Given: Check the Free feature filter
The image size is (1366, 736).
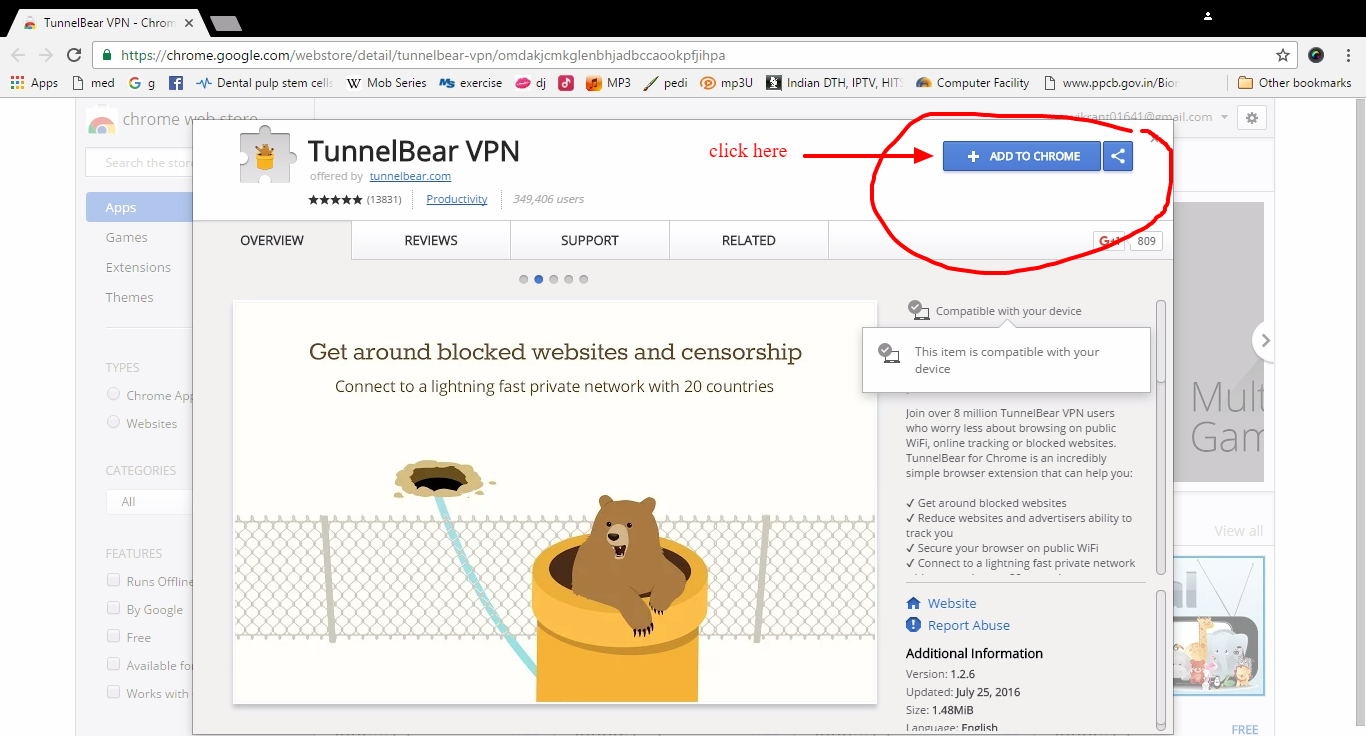Looking at the screenshot, I should (x=113, y=637).
